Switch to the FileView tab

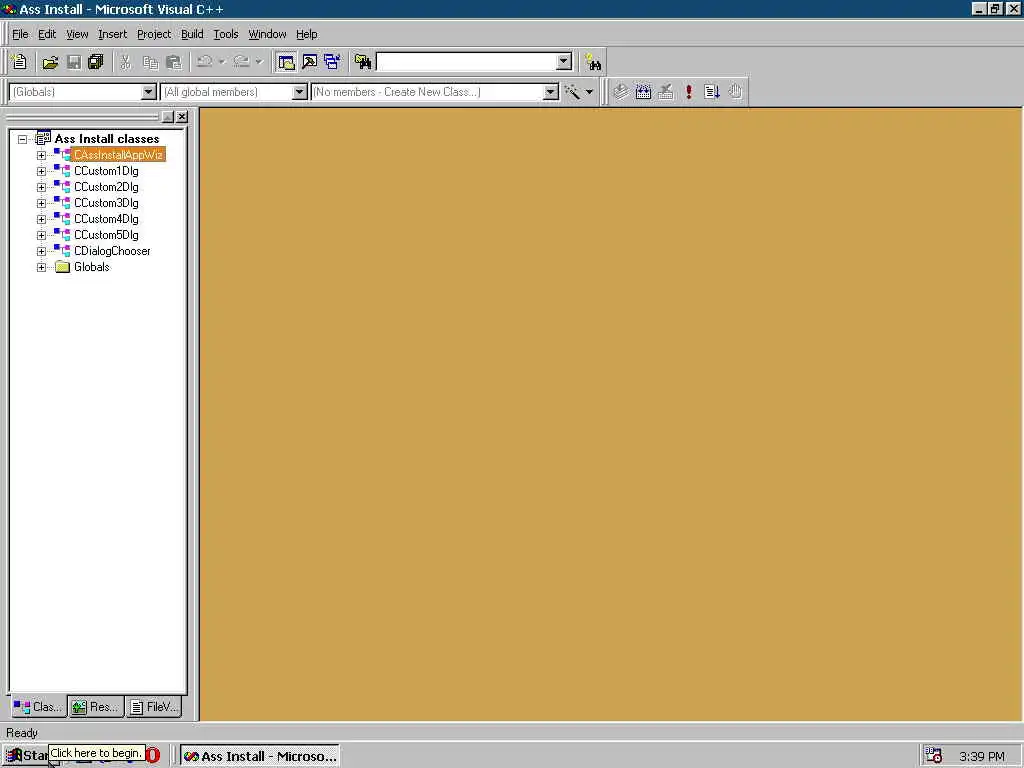pyautogui.click(x=153, y=707)
